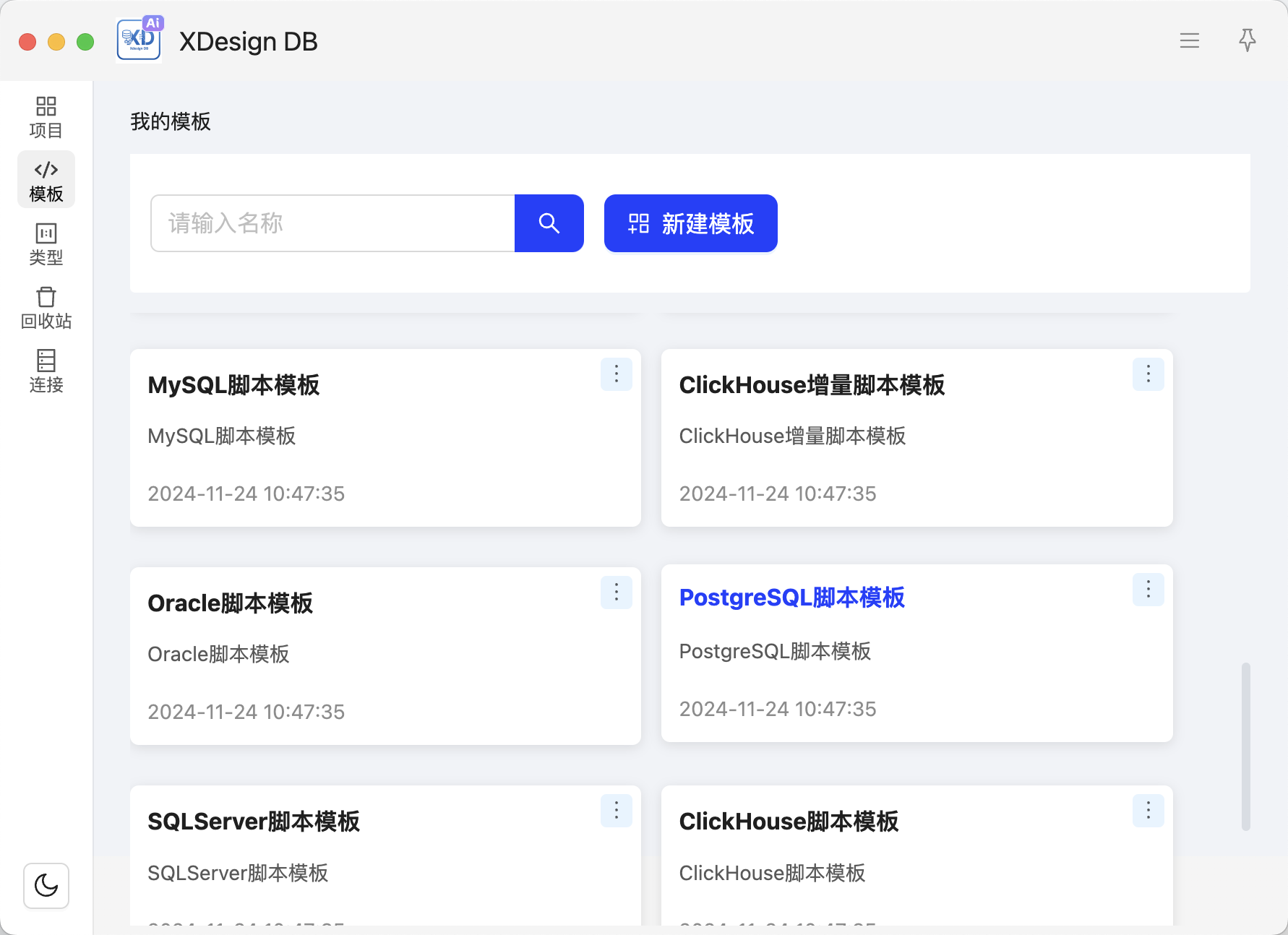Open the ClickHouse脚本模板 title
This screenshot has width=1288, height=935.
(x=789, y=822)
